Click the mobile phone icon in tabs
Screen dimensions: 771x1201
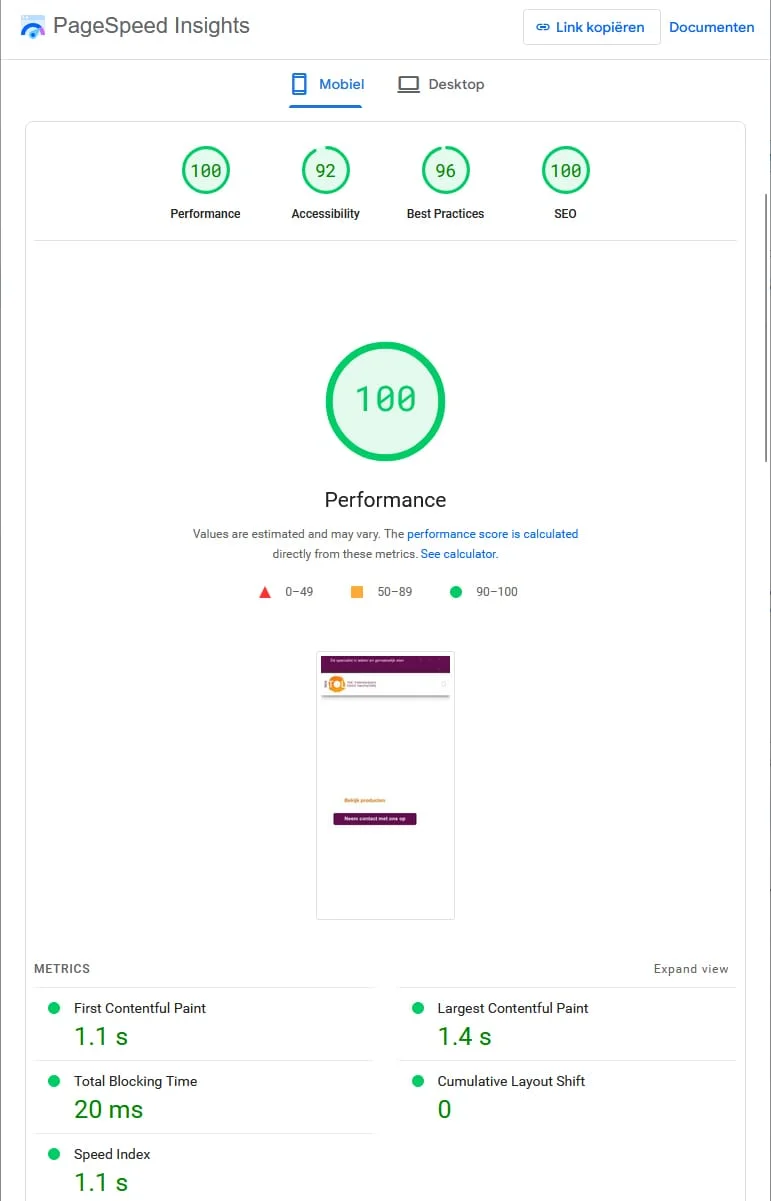298,84
